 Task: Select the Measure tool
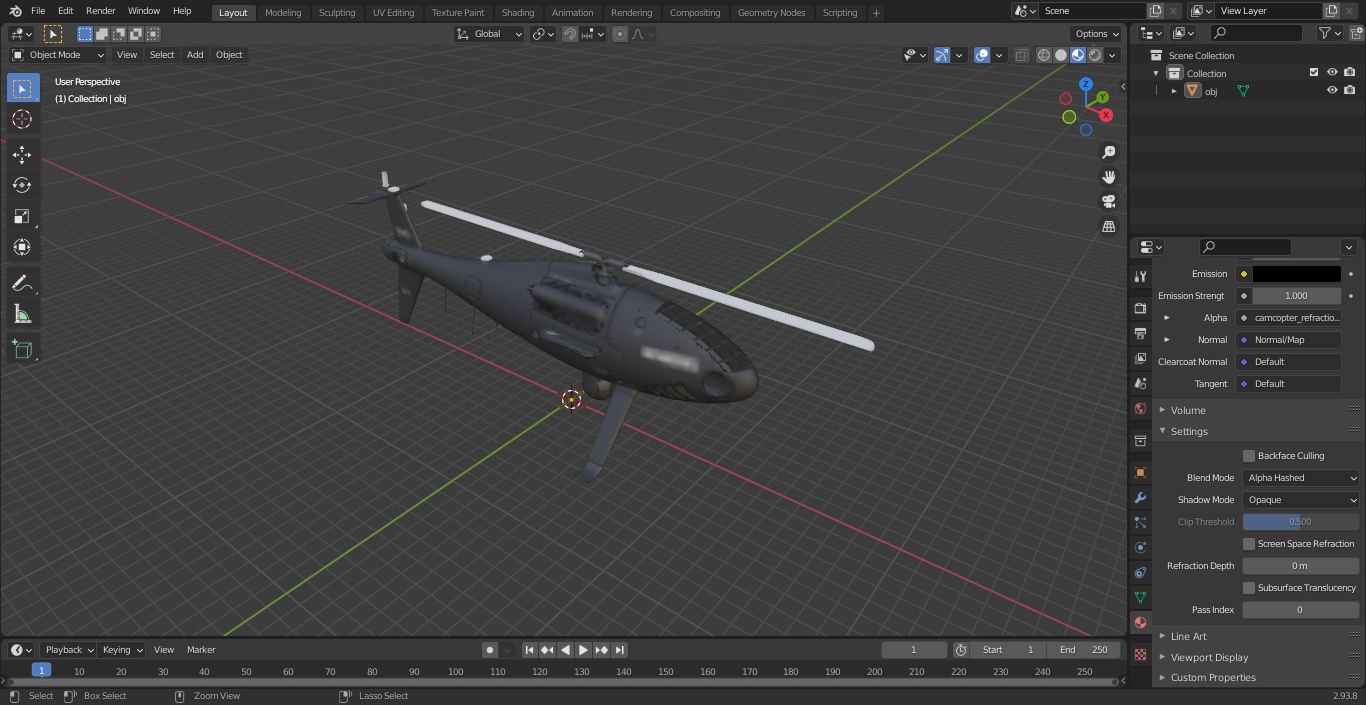(22, 315)
